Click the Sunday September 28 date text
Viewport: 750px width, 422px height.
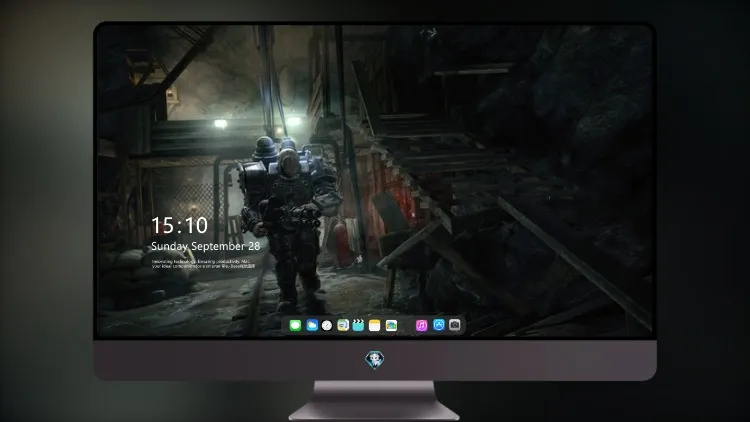coord(206,246)
